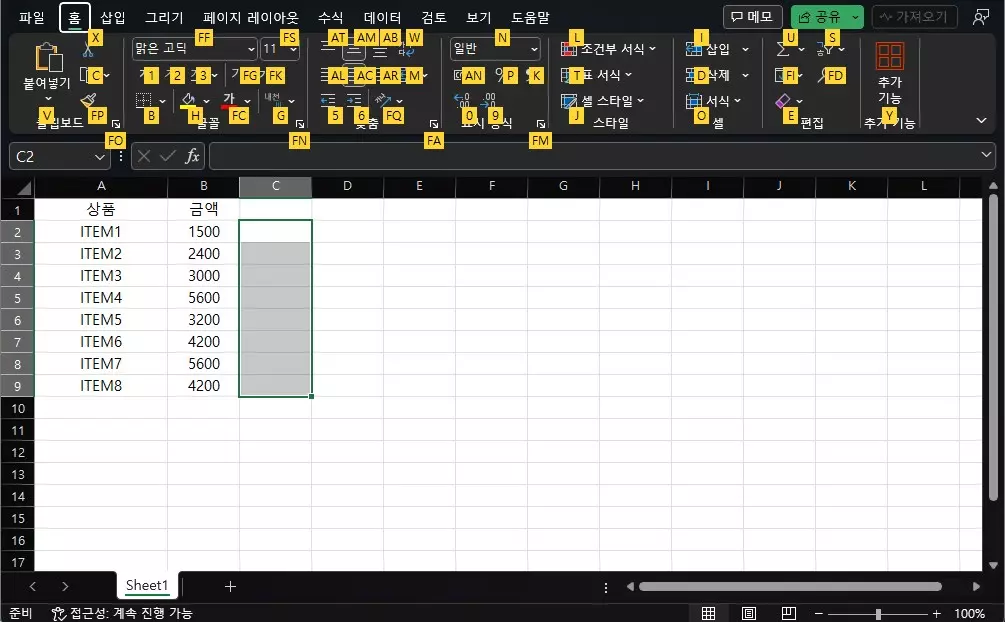This screenshot has height=622, width=1005.
Task: Select column header D
Action: point(347,186)
